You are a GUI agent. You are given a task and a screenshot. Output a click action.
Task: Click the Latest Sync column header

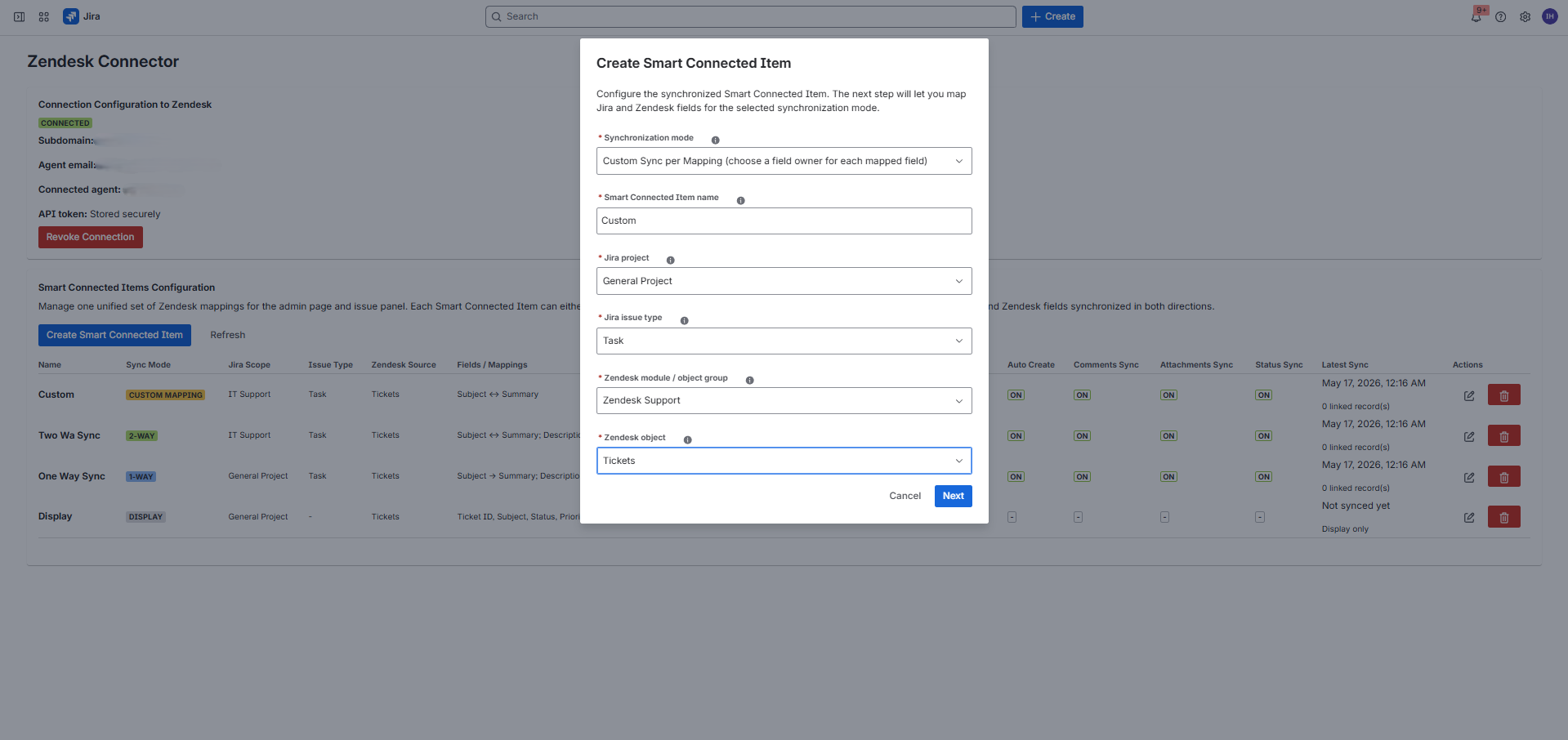1345,365
